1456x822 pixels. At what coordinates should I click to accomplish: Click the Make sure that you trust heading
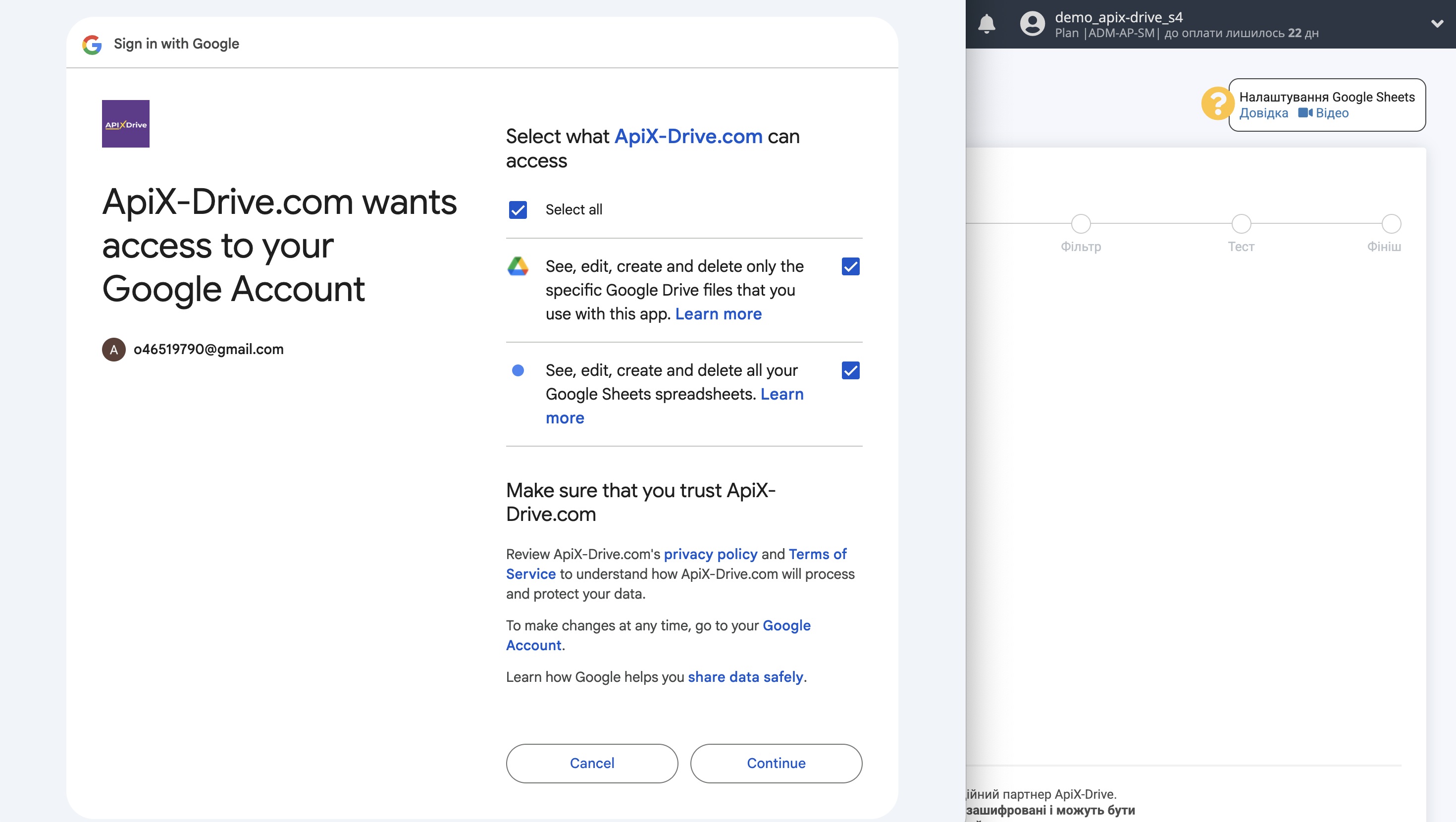(x=640, y=502)
